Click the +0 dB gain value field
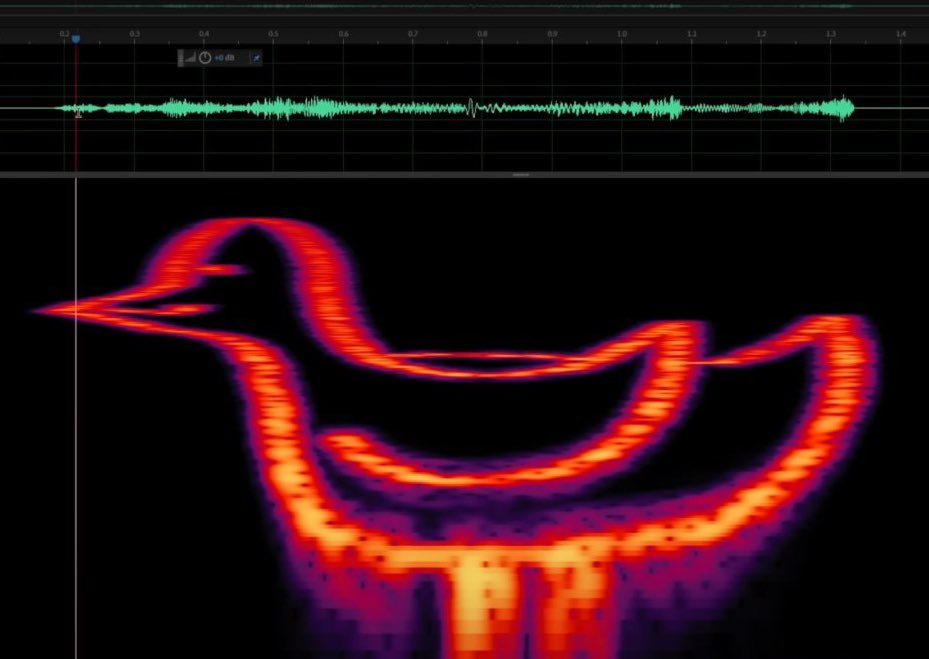This screenshot has width=929, height=659. (225, 57)
